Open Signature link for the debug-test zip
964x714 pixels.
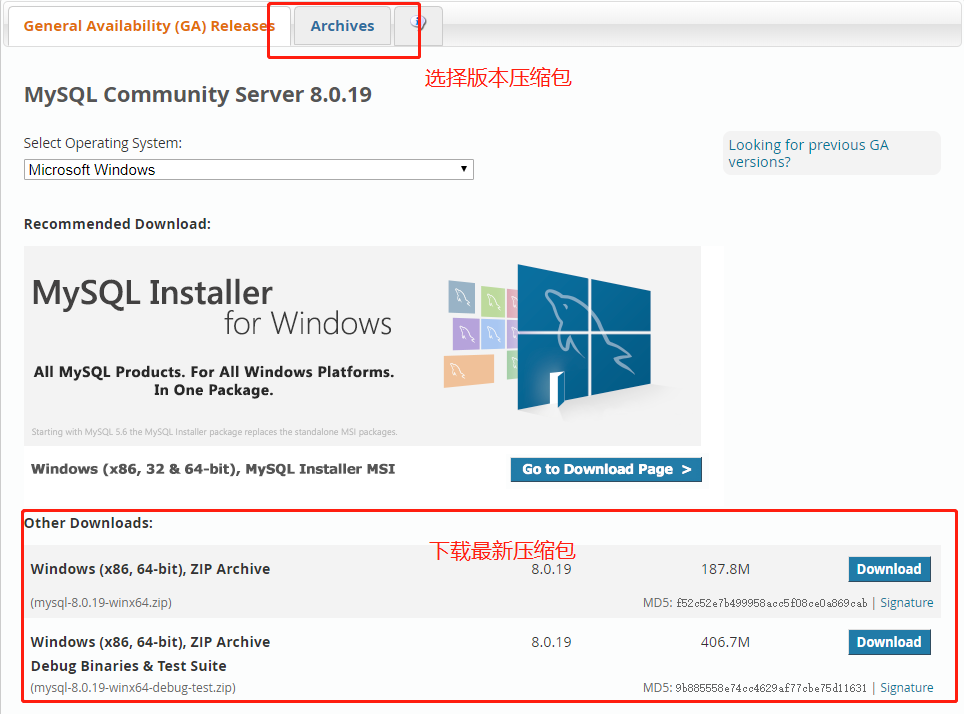[906, 688]
